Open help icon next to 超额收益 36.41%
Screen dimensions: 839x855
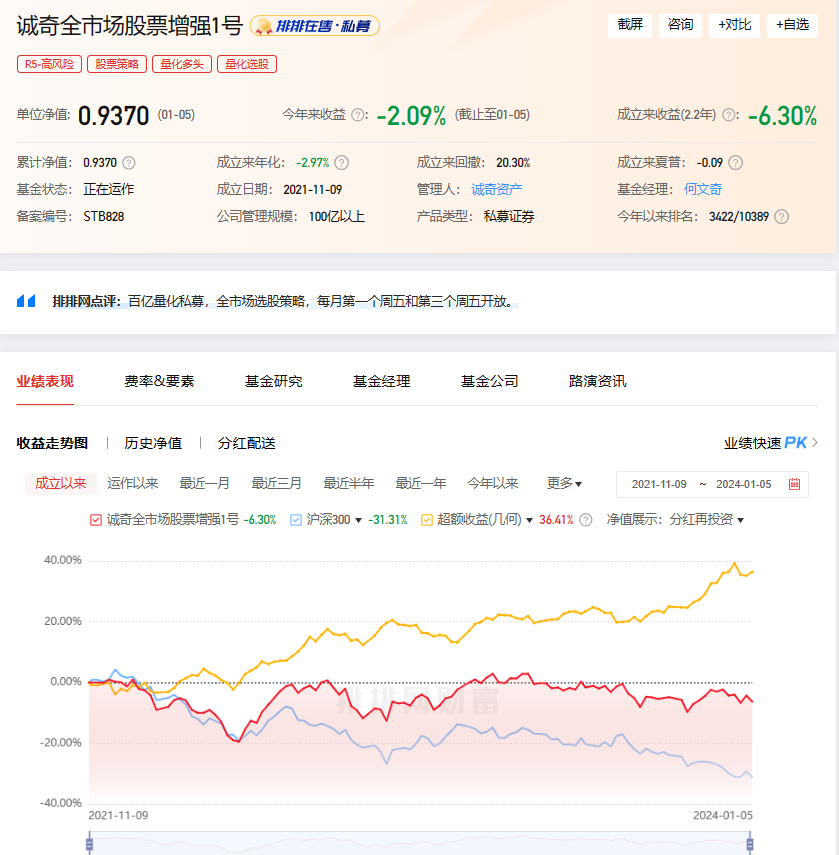point(586,520)
